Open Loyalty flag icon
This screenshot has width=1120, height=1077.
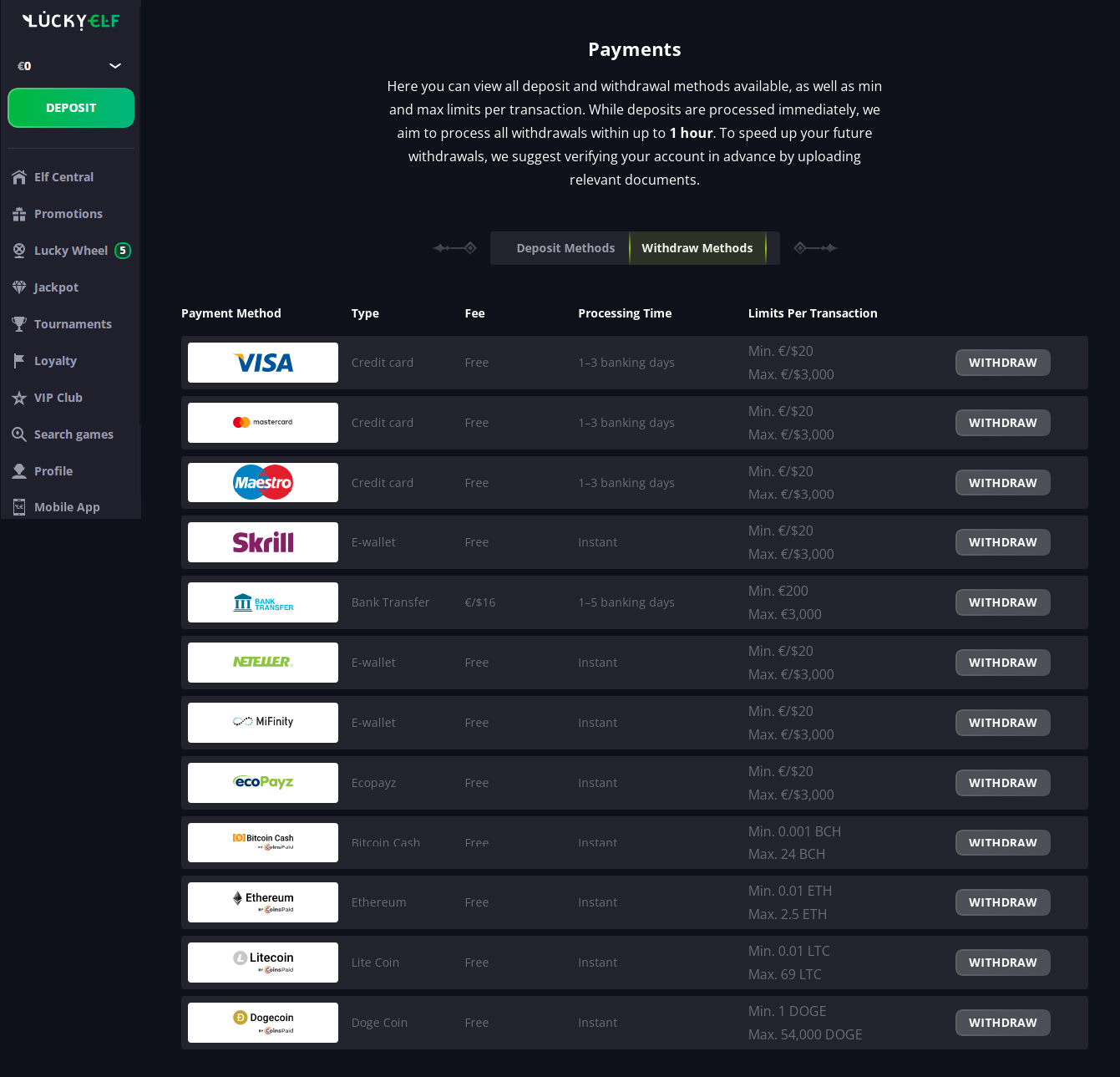(19, 361)
